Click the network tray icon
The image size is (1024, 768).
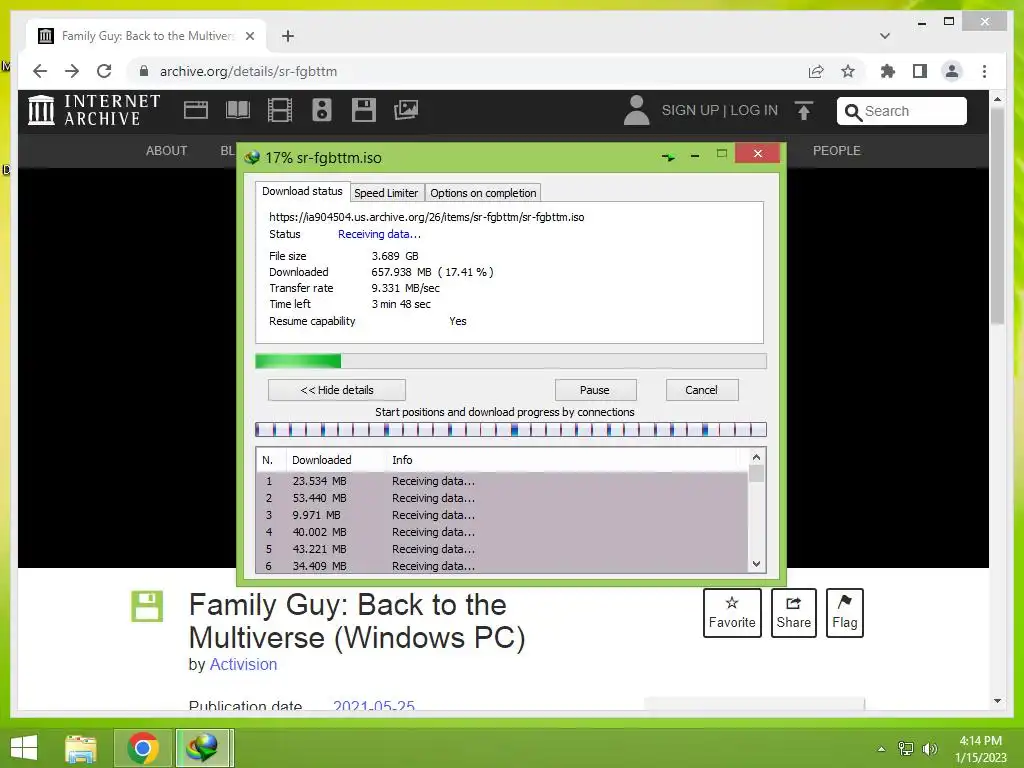(906, 749)
